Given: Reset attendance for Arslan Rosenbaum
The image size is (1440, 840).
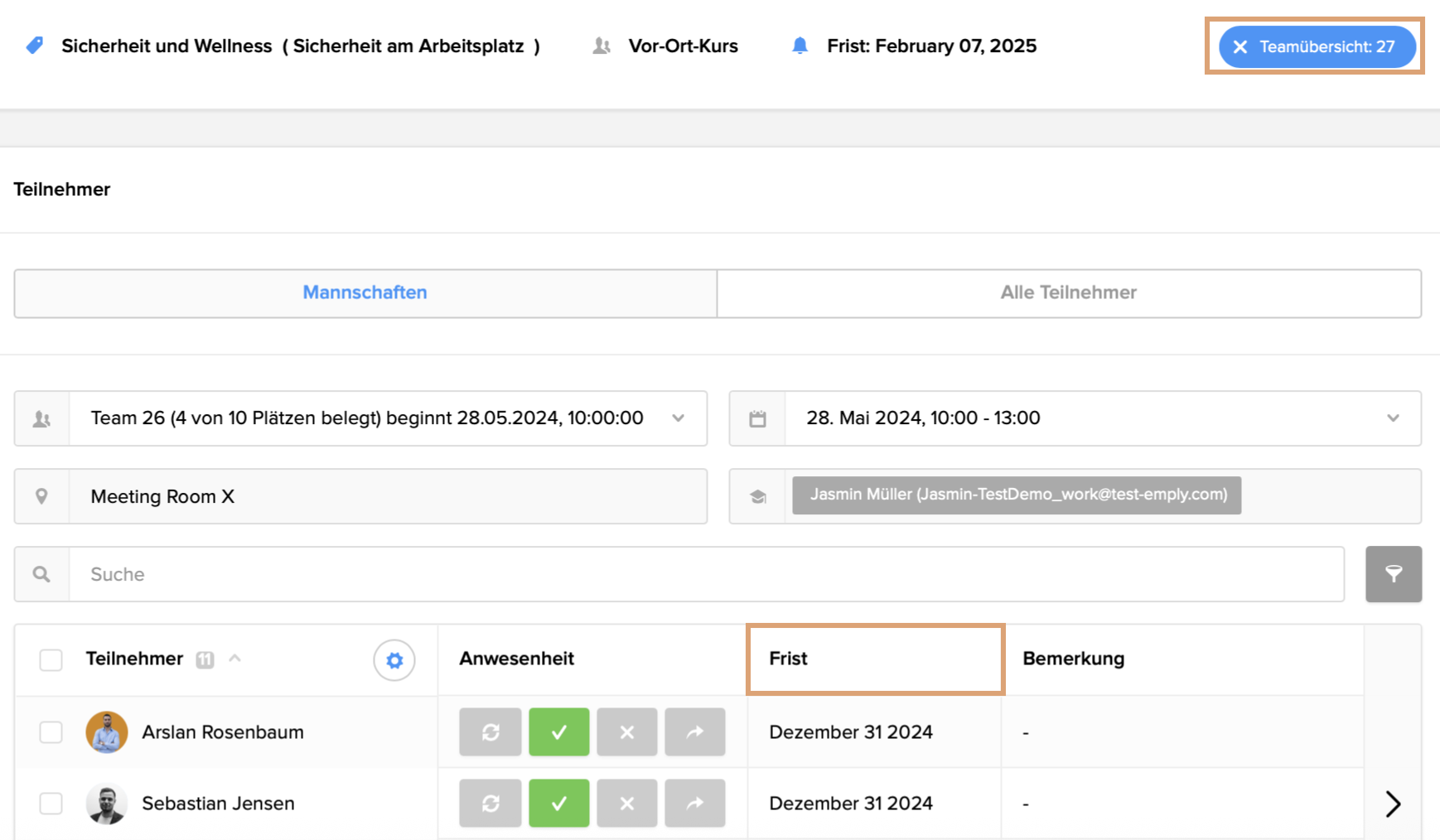Looking at the screenshot, I should tap(490, 732).
